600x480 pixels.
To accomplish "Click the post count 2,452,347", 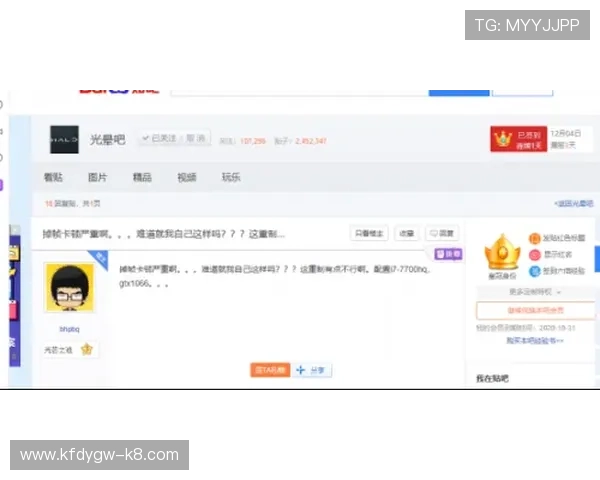I will [311, 141].
